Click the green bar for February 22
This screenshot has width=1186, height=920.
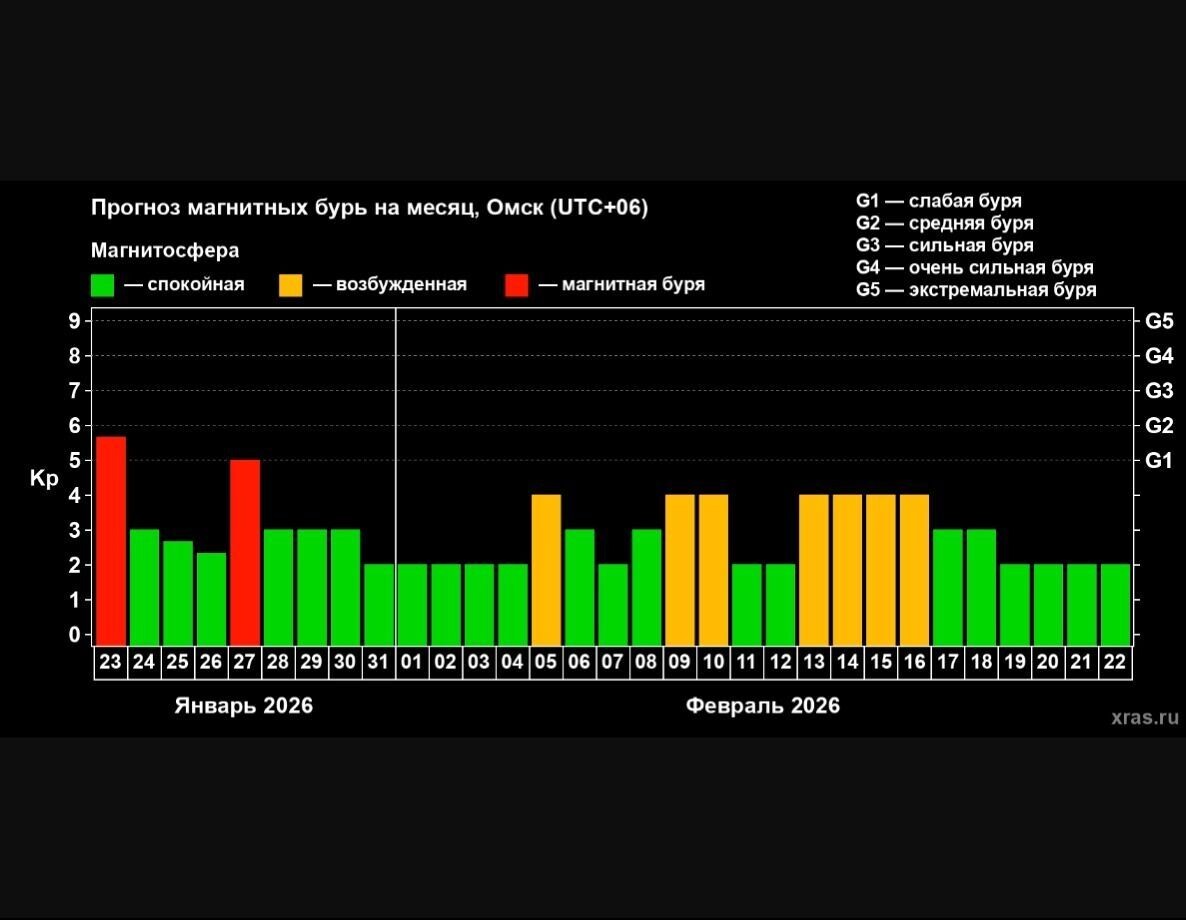tap(1115, 605)
